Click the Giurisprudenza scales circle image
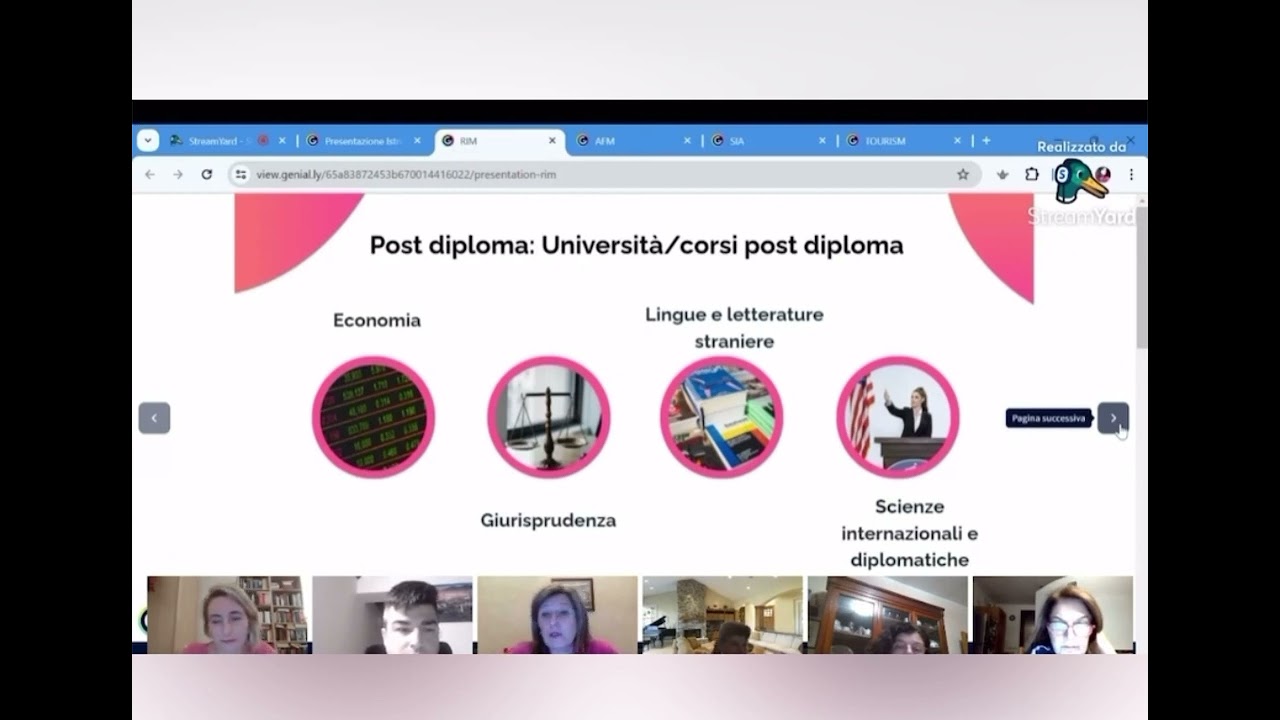The width and height of the screenshot is (1280, 720). pyautogui.click(x=548, y=417)
